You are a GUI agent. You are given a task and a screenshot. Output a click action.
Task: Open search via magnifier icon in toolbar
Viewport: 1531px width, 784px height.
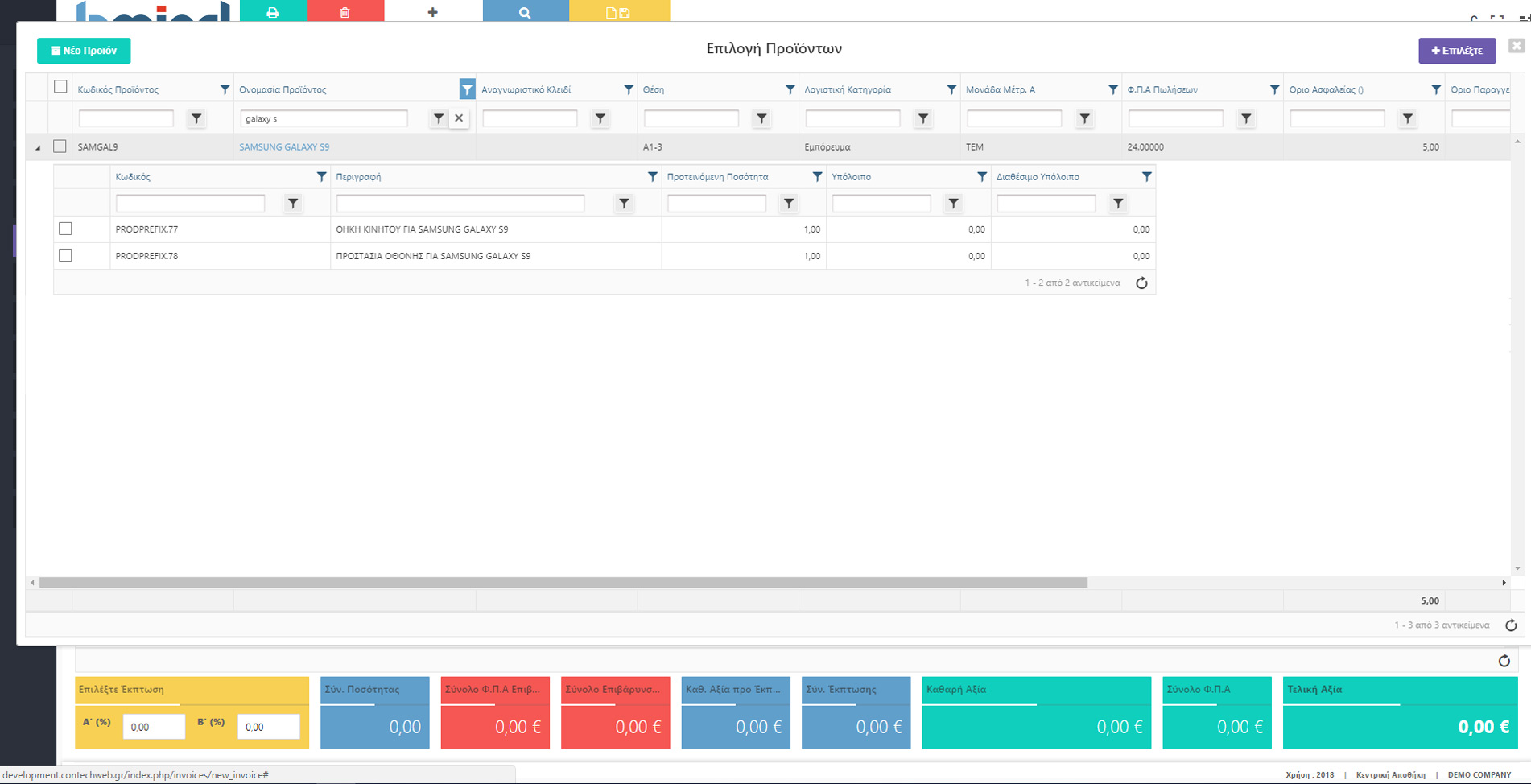(525, 12)
